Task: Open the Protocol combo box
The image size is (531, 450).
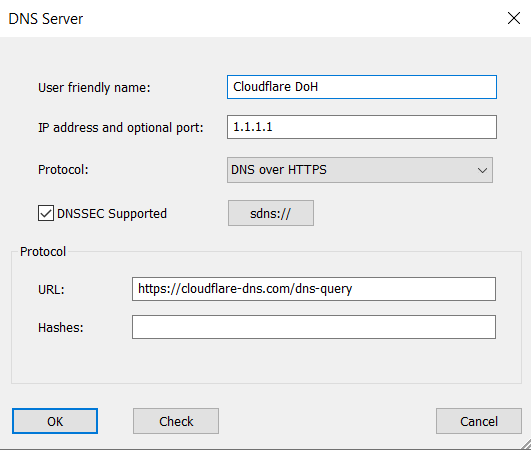Action: (x=360, y=170)
